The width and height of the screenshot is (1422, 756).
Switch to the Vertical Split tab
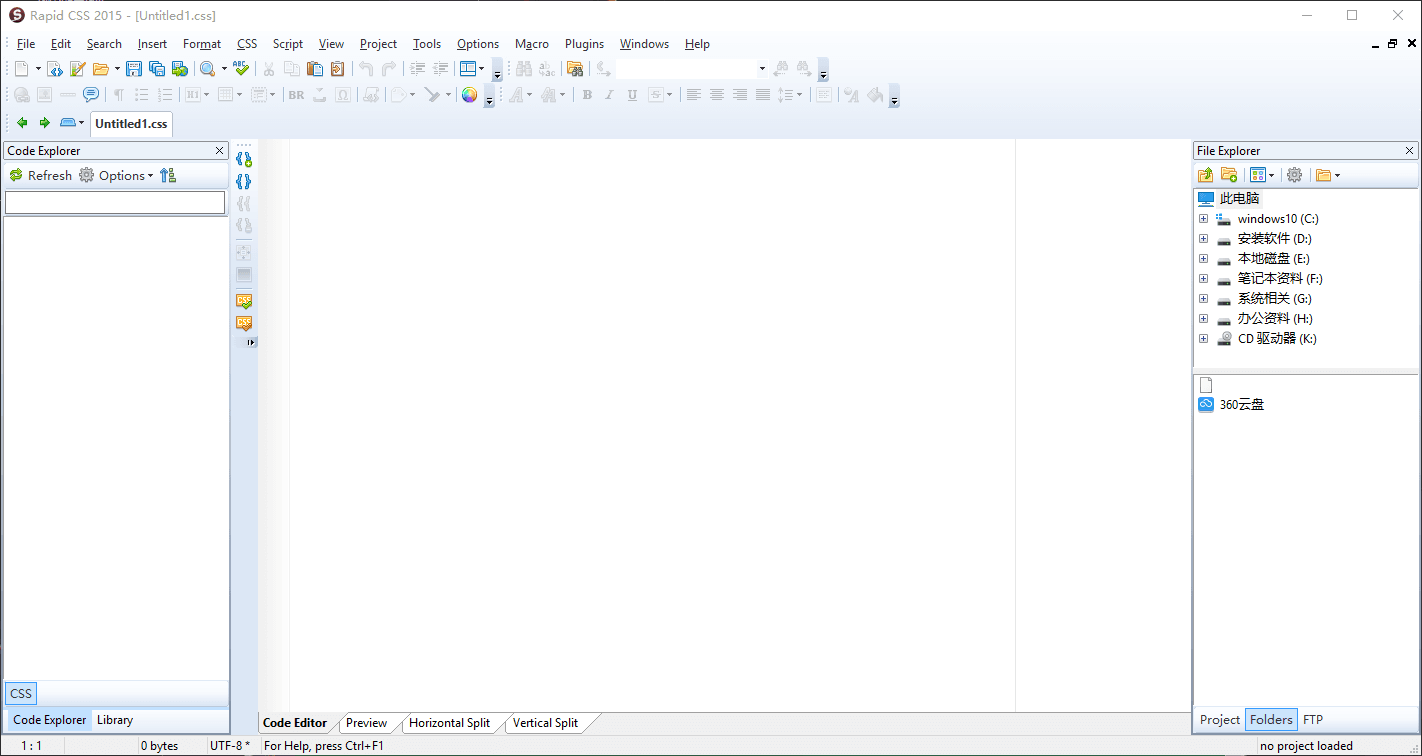[545, 723]
